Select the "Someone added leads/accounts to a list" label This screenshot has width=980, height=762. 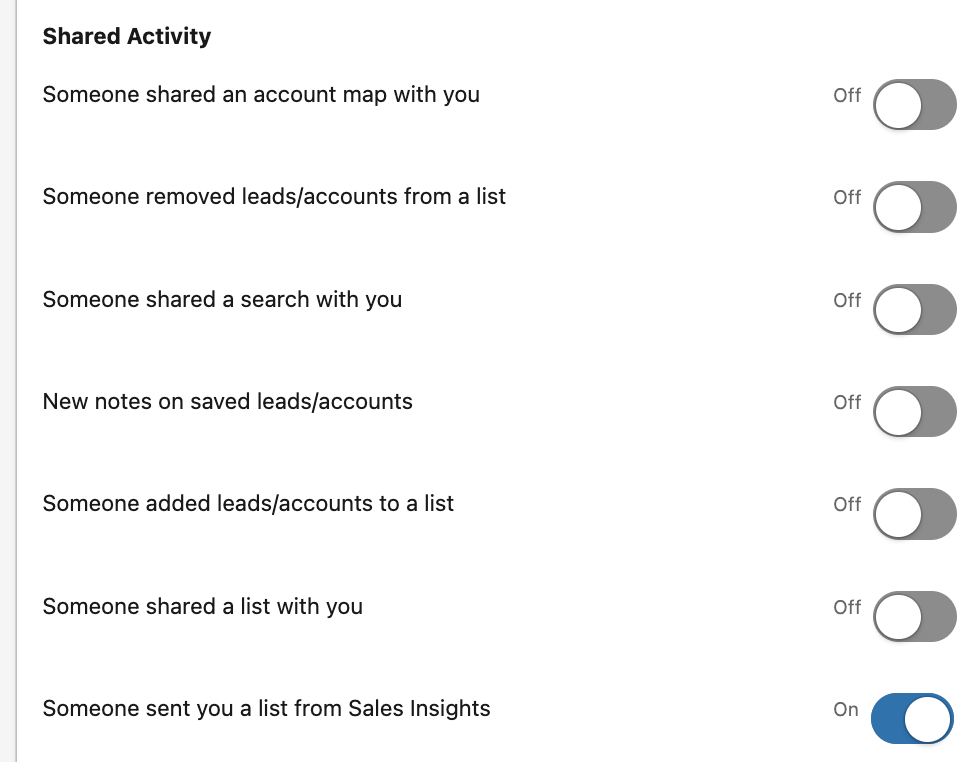(x=248, y=503)
